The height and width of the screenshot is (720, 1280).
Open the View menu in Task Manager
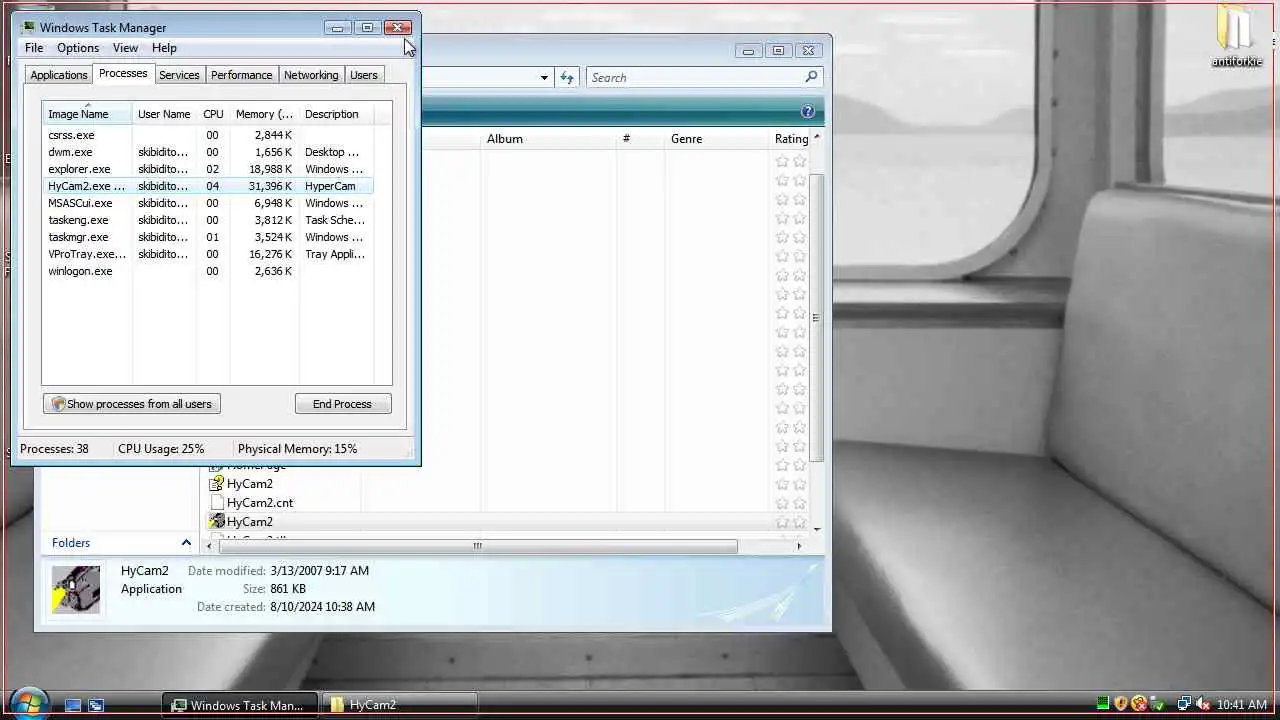click(x=125, y=48)
